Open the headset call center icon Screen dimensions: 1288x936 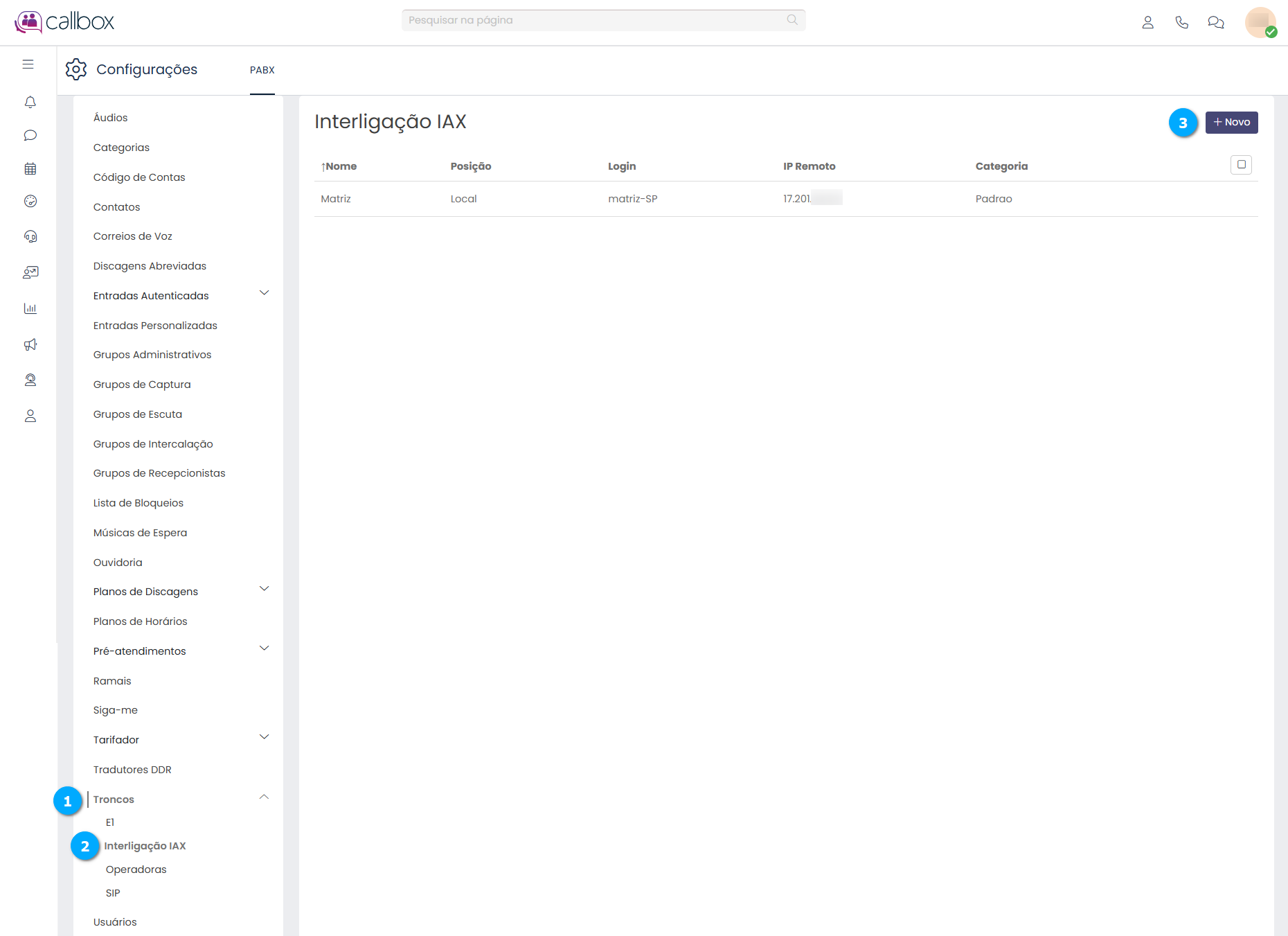point(30,237)
